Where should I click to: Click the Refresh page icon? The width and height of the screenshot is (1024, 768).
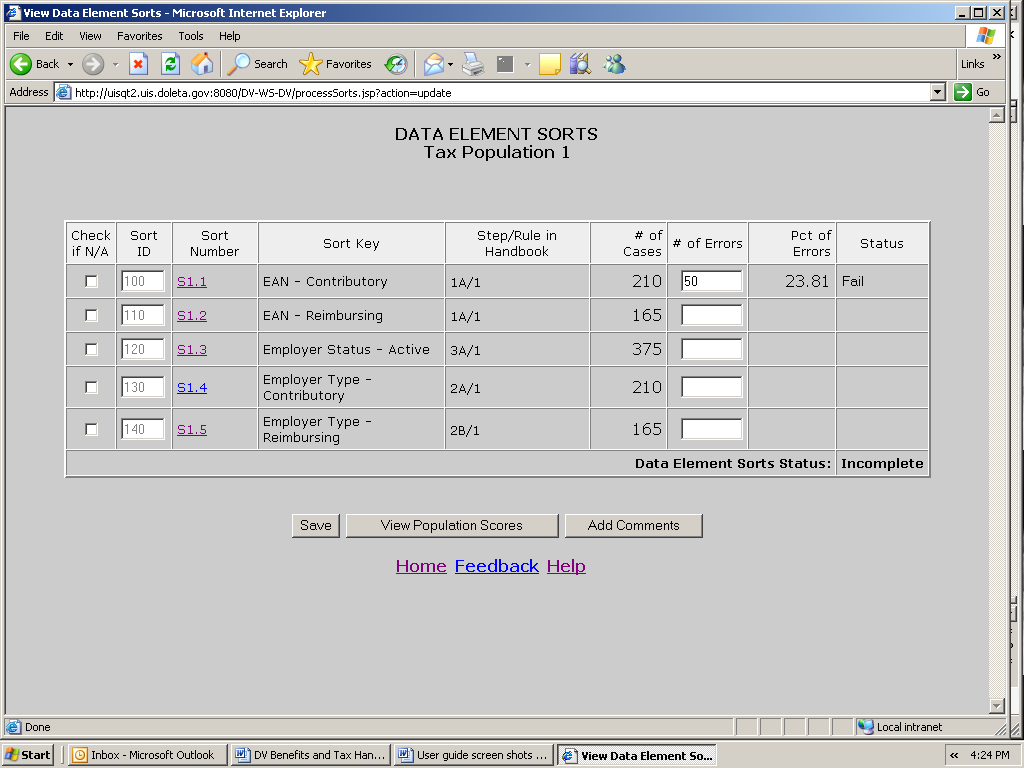point(170,64)
